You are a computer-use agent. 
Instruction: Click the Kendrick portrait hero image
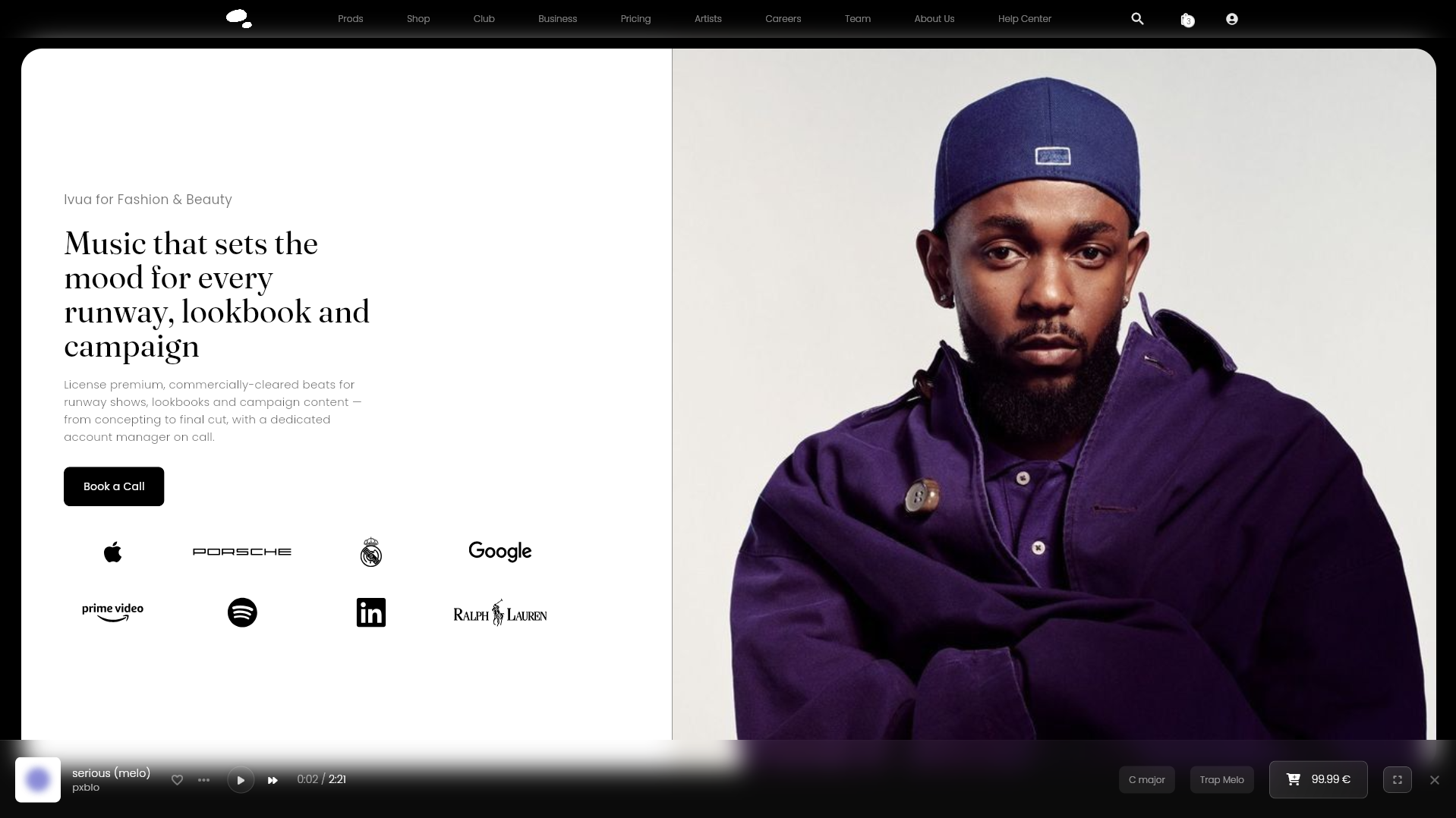point(1054,395)
